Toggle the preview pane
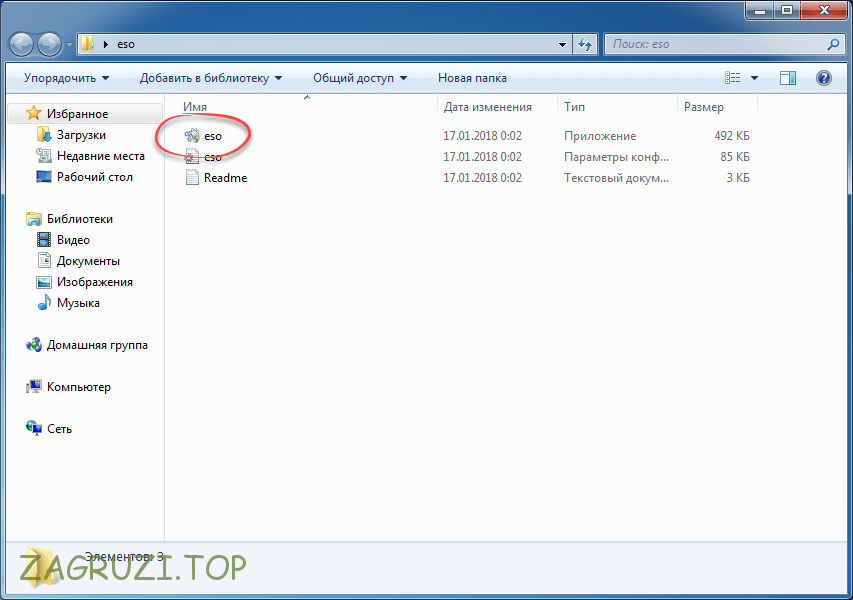The height and width of the screenshot is (600, 853). 788,78
